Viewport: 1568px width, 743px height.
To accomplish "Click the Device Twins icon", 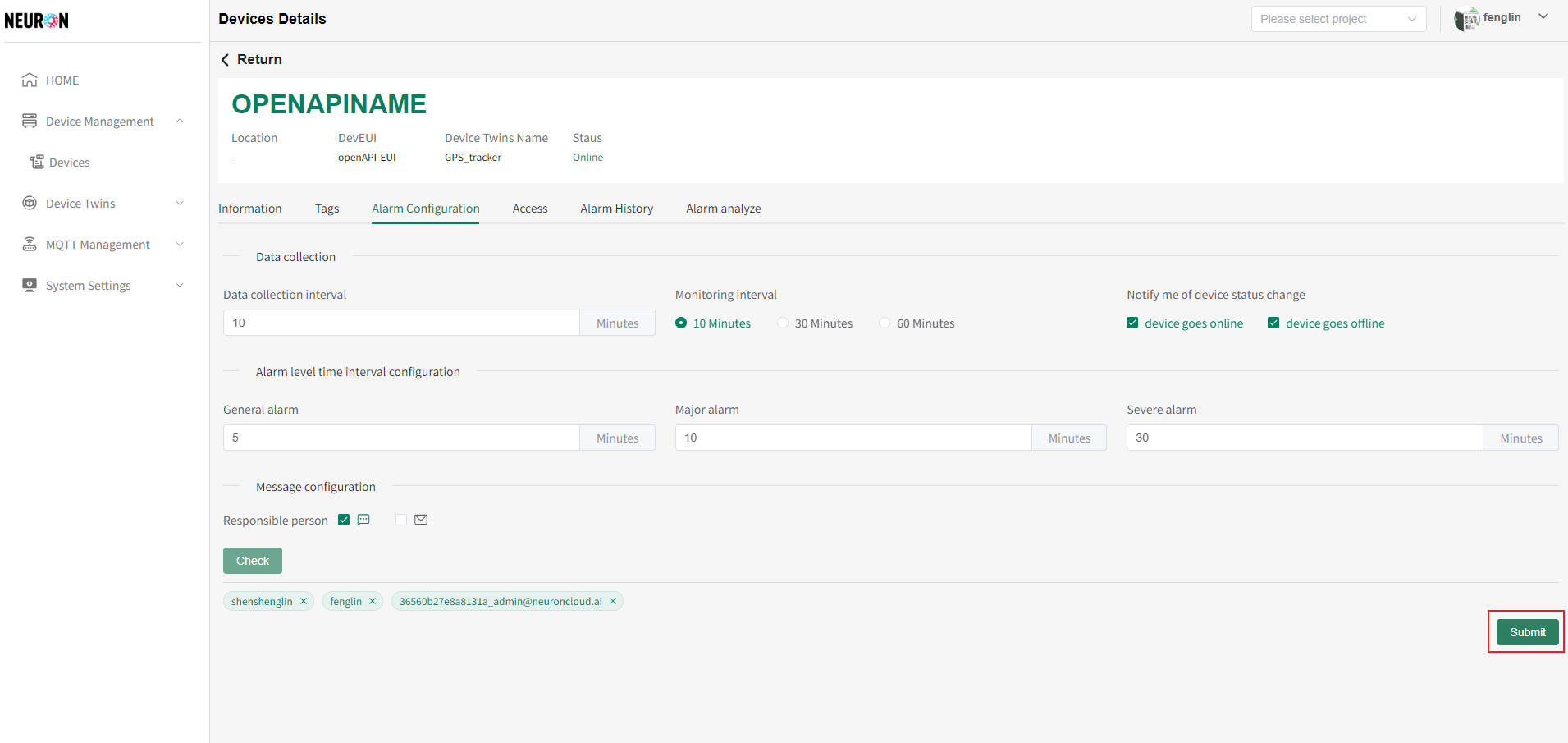I will tap(30, 204).
